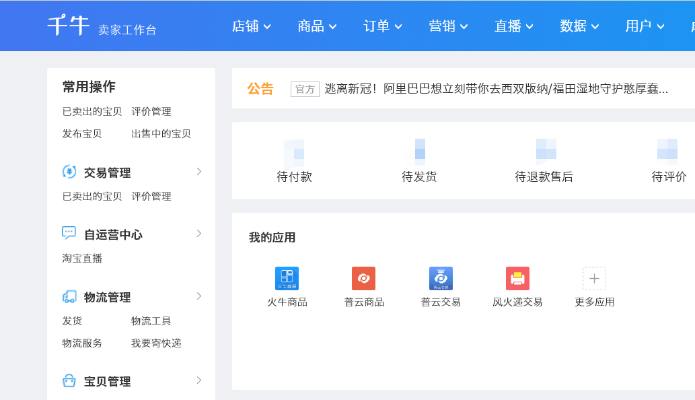Click the 交易管理 section icon
695x400 pixels.
[x=69, y=172]
